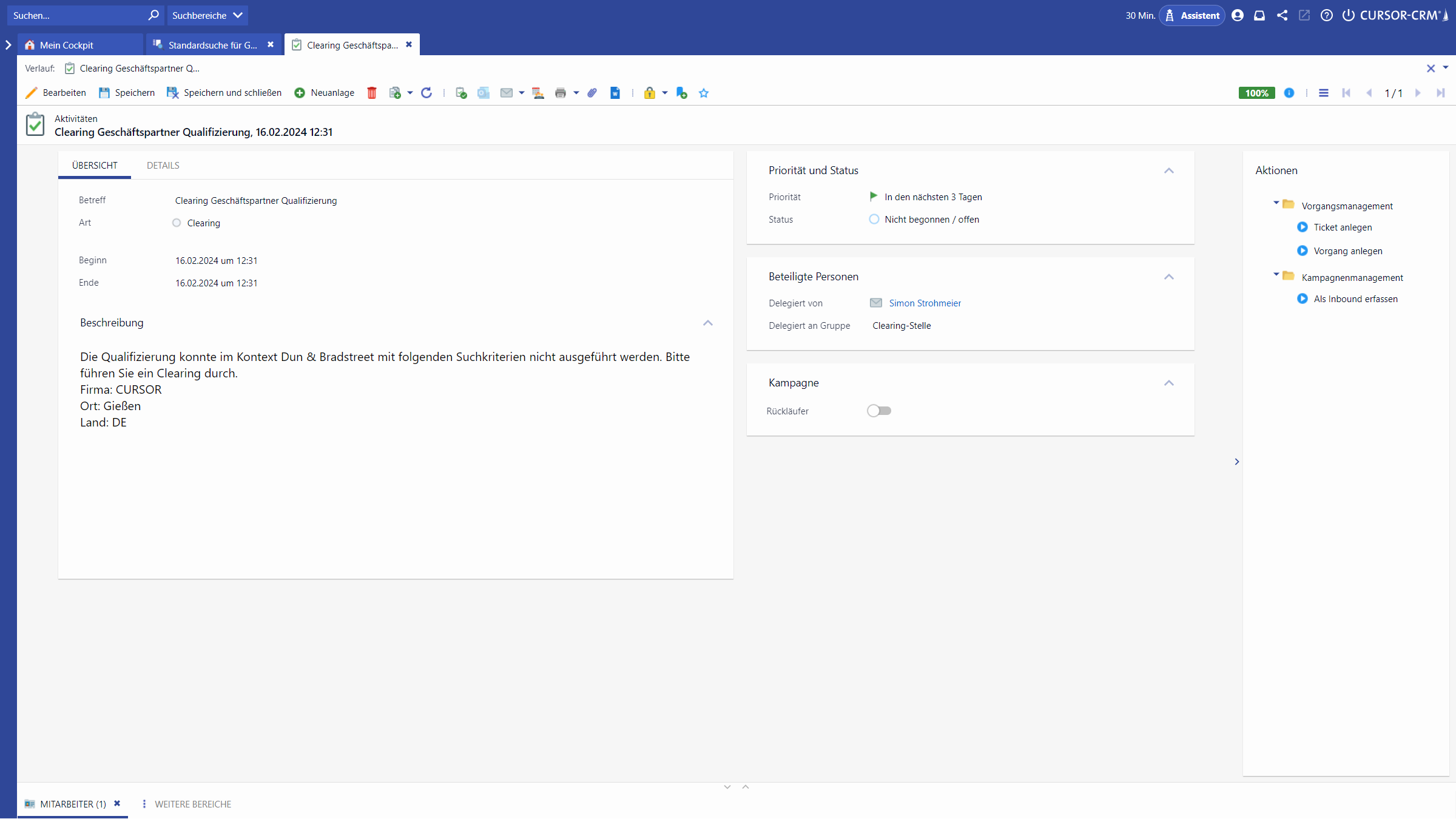Click the printer icon
The width and height of the screenshot is (1456, 819).
tap(560, 93)
